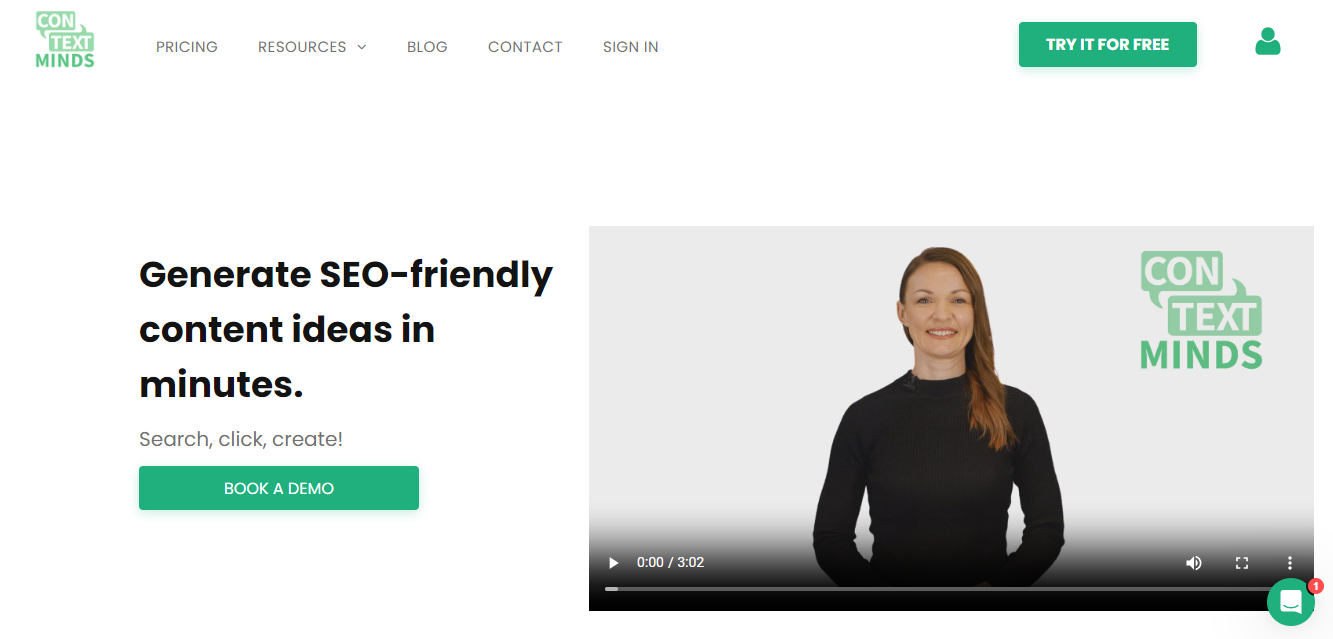1333x639 pixels.
Task: Enter fullscreen mode on the video
Action: pyautogui.click(x=1242, y=563)
